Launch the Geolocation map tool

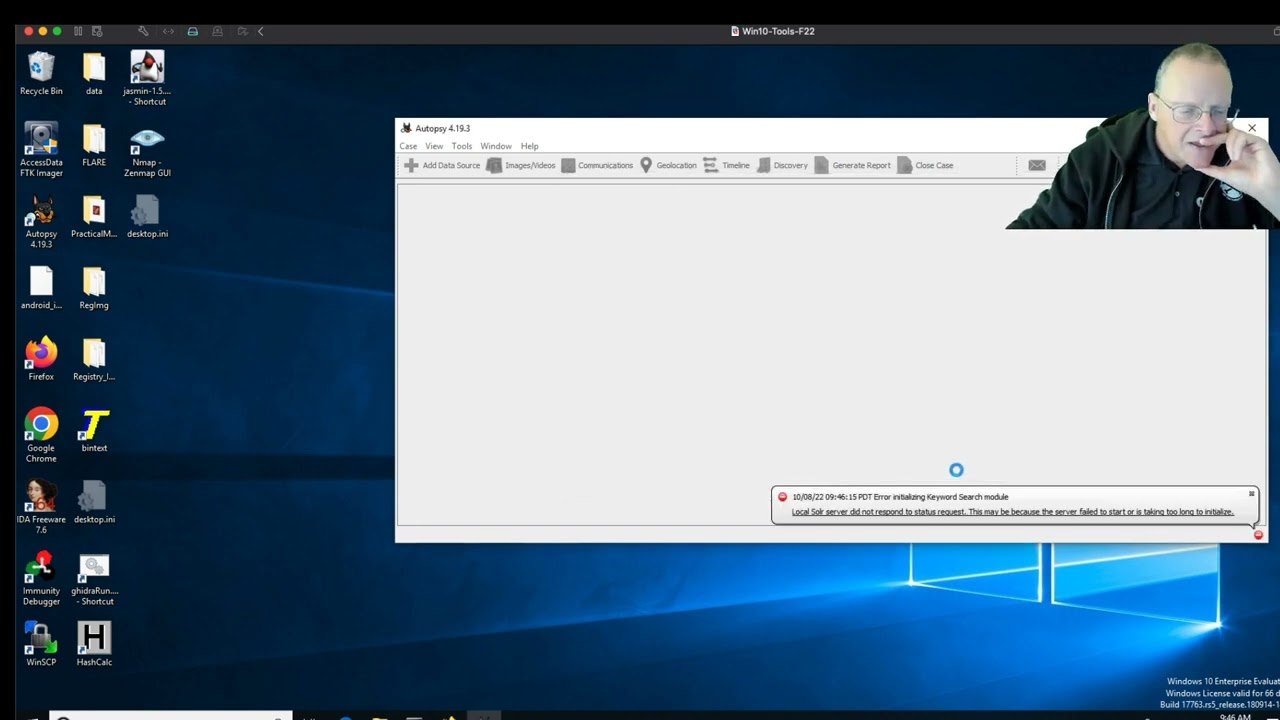point(668,165)
